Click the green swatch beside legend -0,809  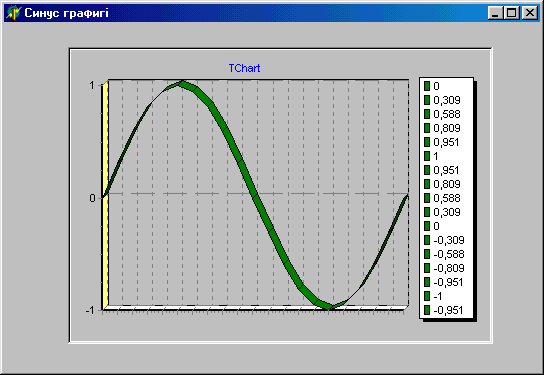[427, 268]
